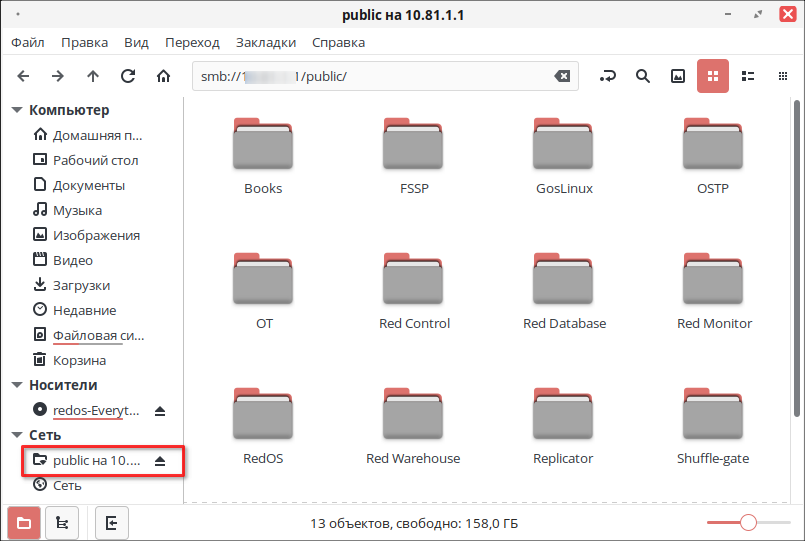Image resolution: width=805 pixels, height=541 pixels.
Task: Go up to the parent folder
Action: point(93,76)
